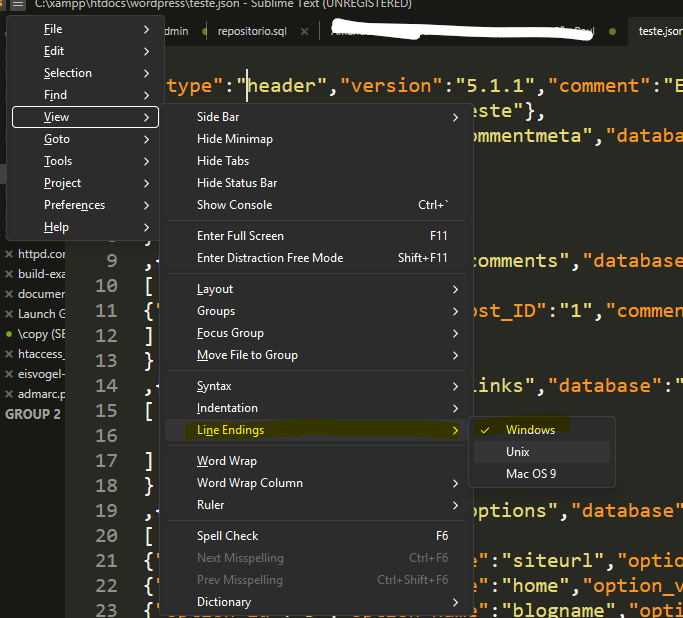Click Hide Minimap entry

coord(316,139)
